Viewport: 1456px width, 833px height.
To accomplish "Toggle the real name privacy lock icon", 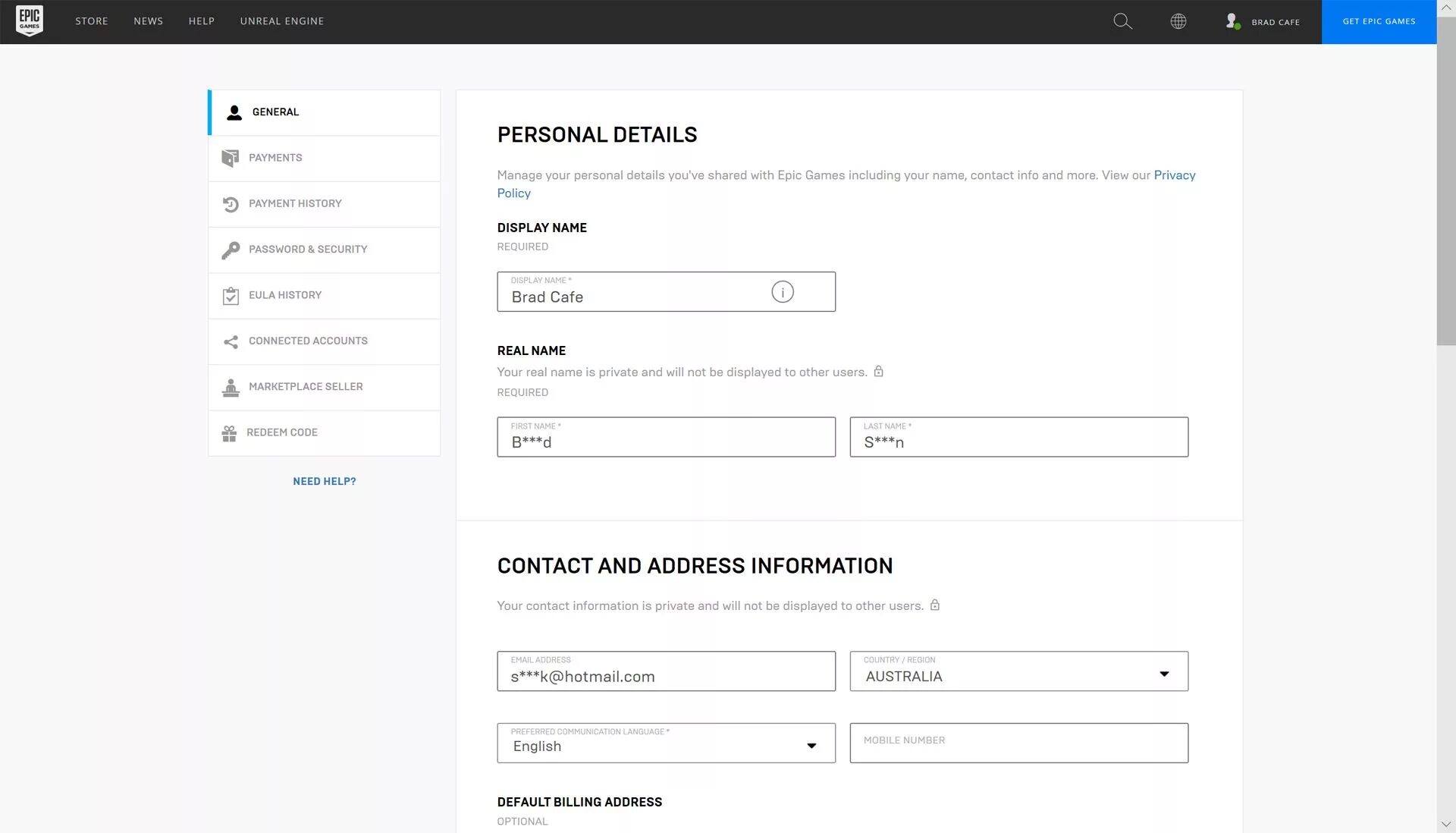I will (878, 371).
